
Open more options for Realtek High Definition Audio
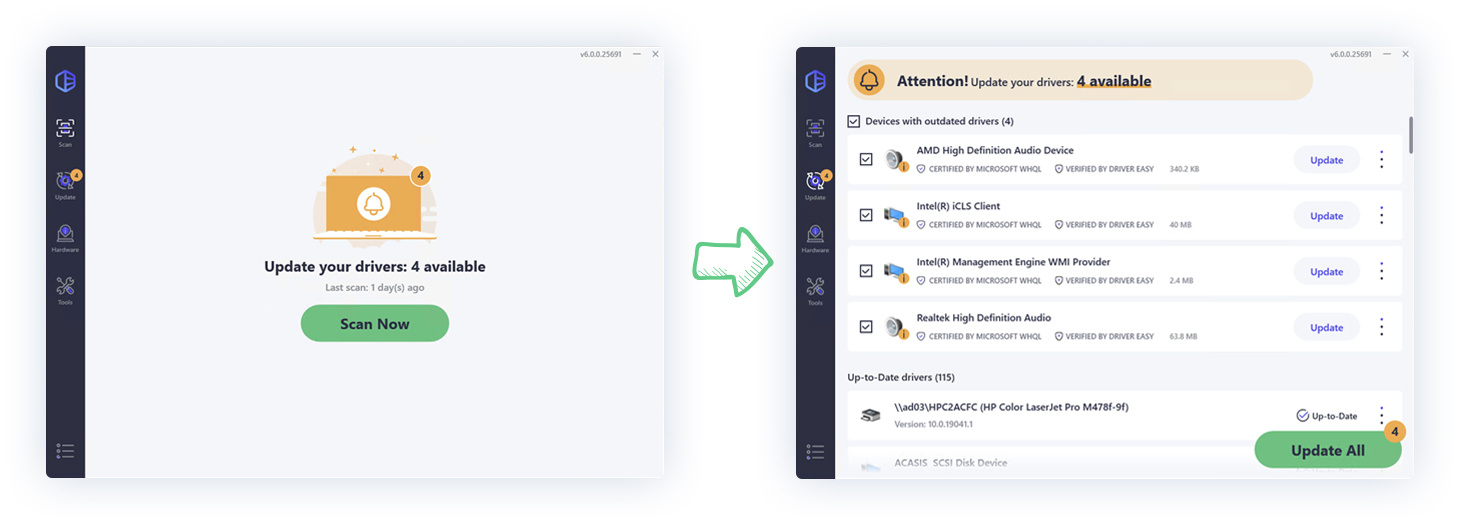click(x=1382, y=327)
